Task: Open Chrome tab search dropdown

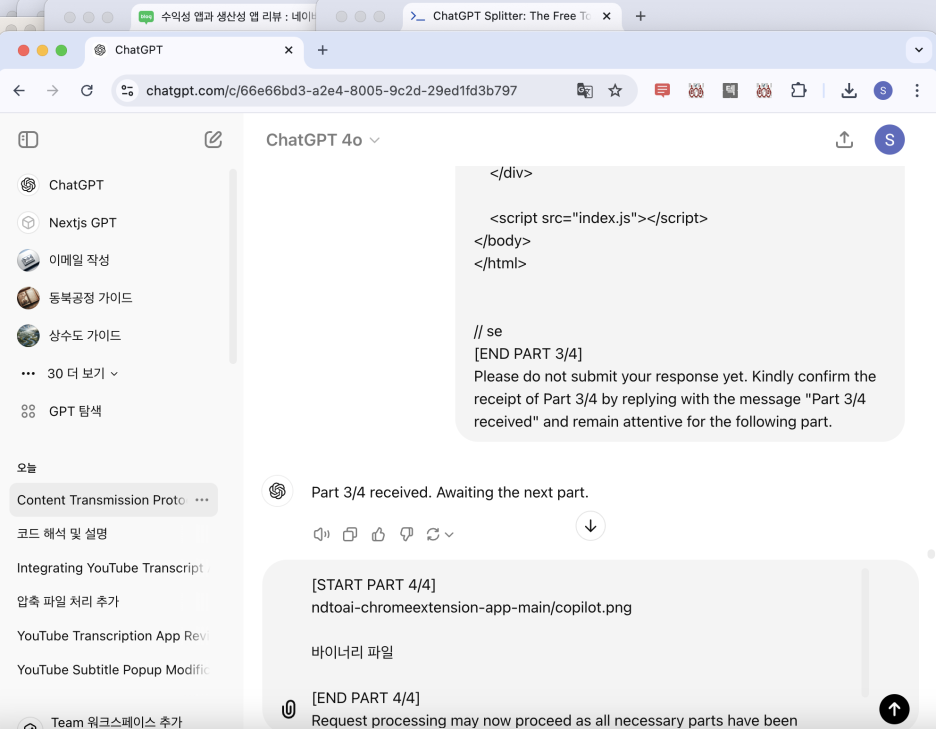Action: click(x=919, y=50)
